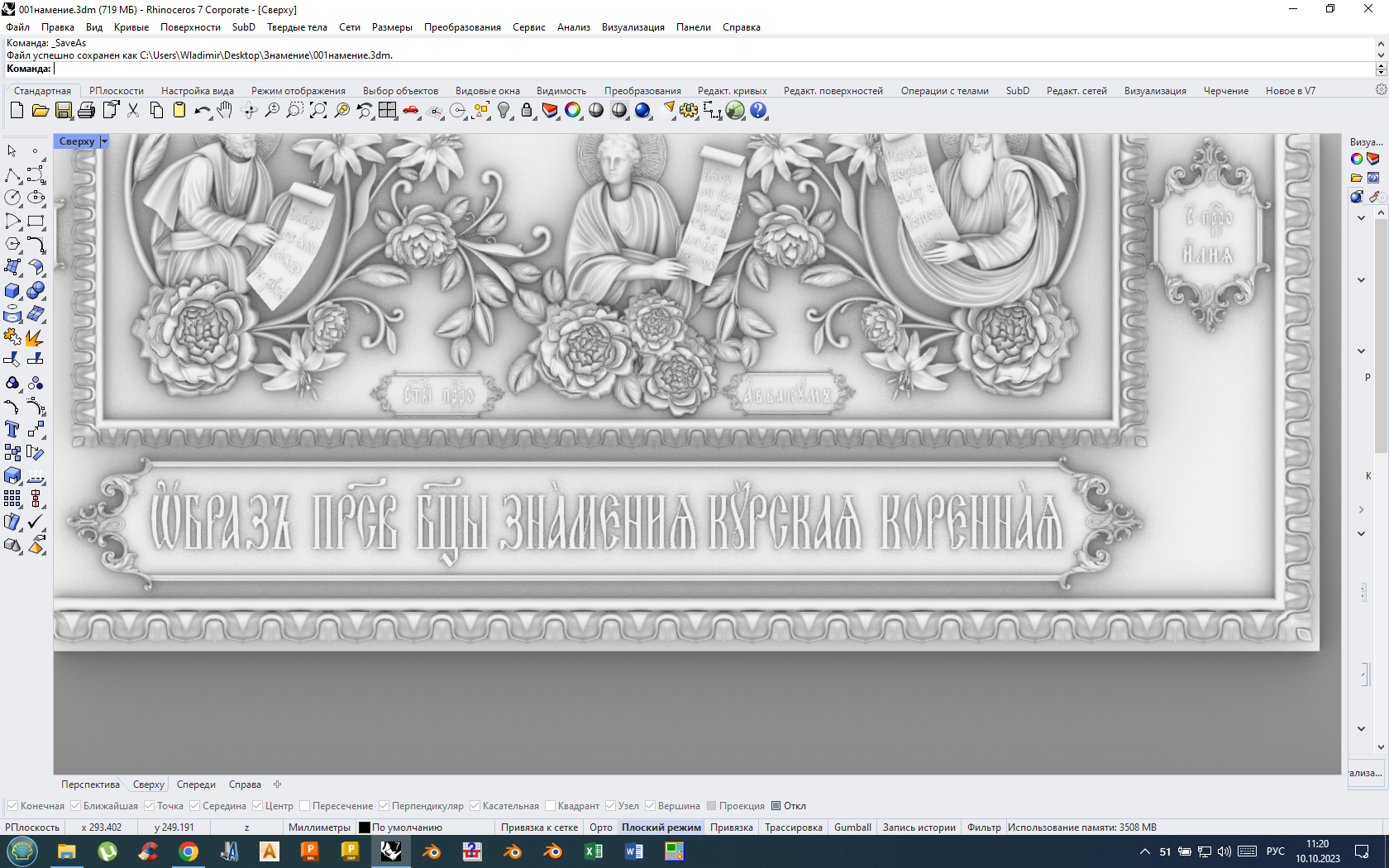Toggle the Перпендикуляр osnap checkbox

click(384, 806)
